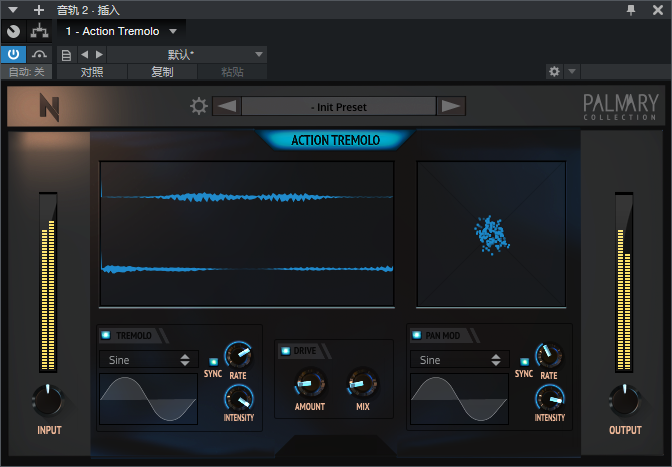672x467 pixels.
Task: Step Tremolo waveform with up/down arrows
Action: [x=185, y=360]
